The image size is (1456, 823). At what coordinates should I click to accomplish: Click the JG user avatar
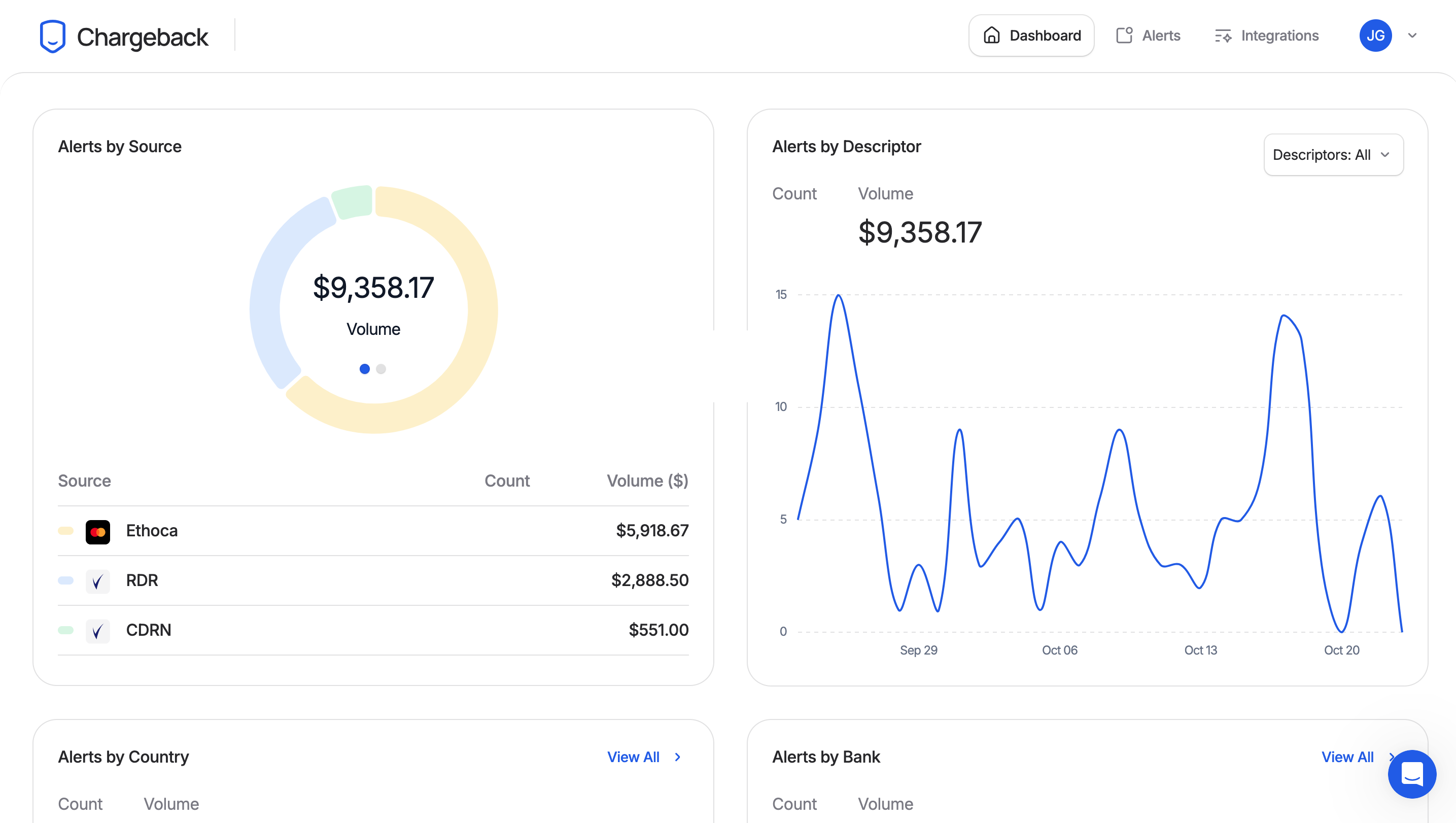pyautogui.click(x=1375, y=36)
